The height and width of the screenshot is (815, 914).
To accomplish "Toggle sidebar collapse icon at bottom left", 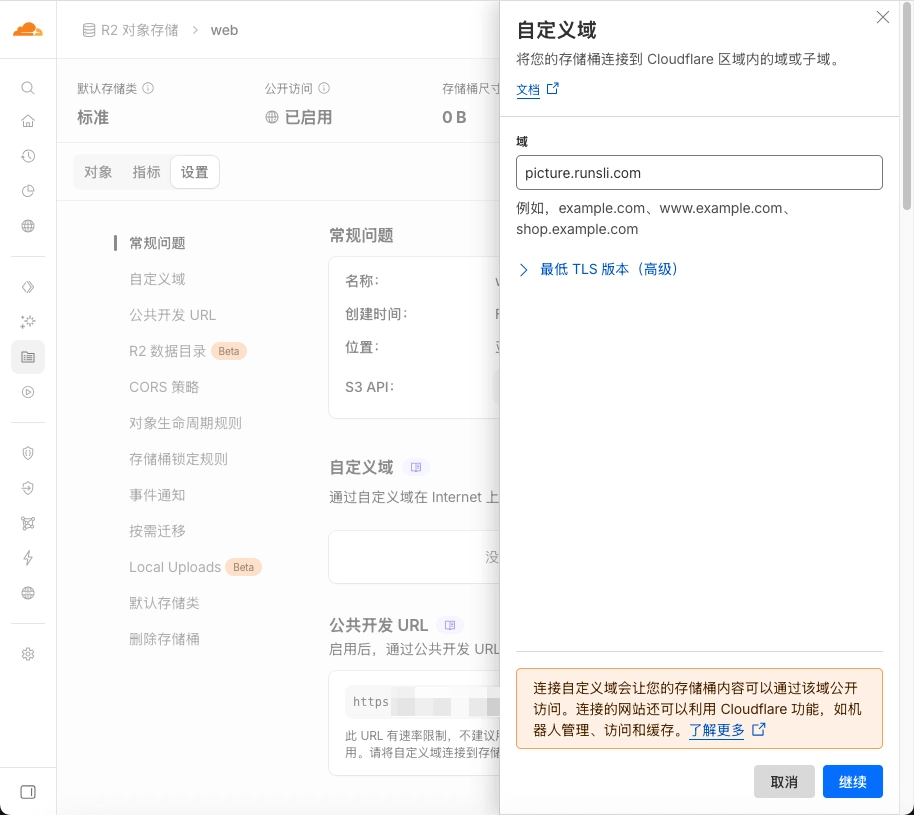I will coord(28,792).
